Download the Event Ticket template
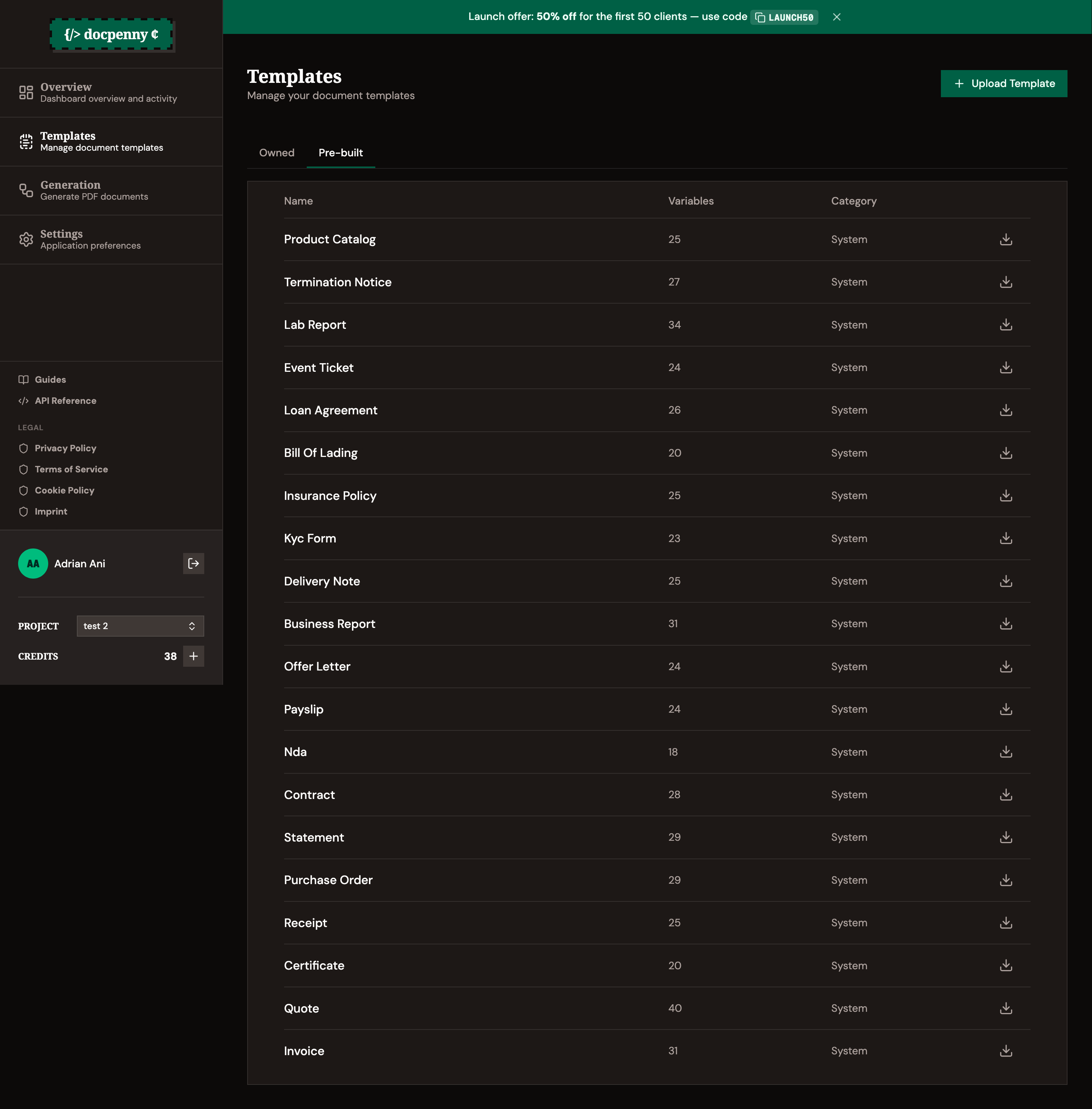 [1005, 368]
